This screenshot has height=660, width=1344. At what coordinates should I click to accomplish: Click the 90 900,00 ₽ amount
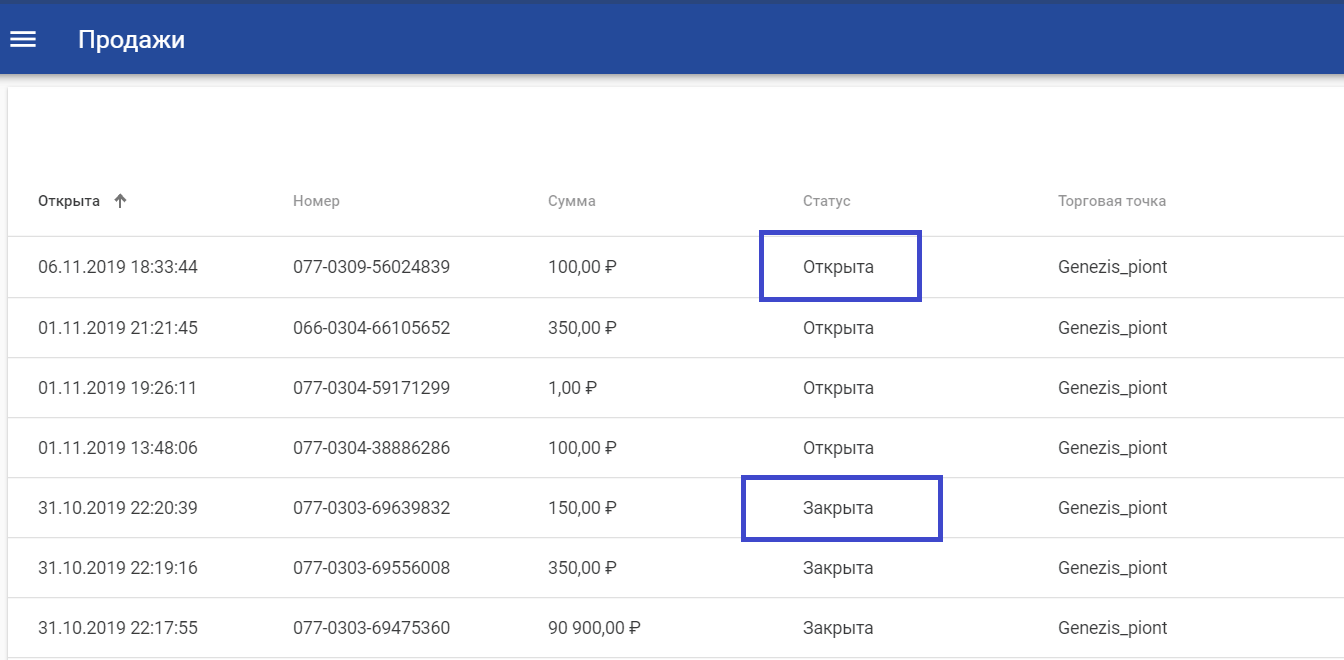pyautogui.click(x=594, y=628)
